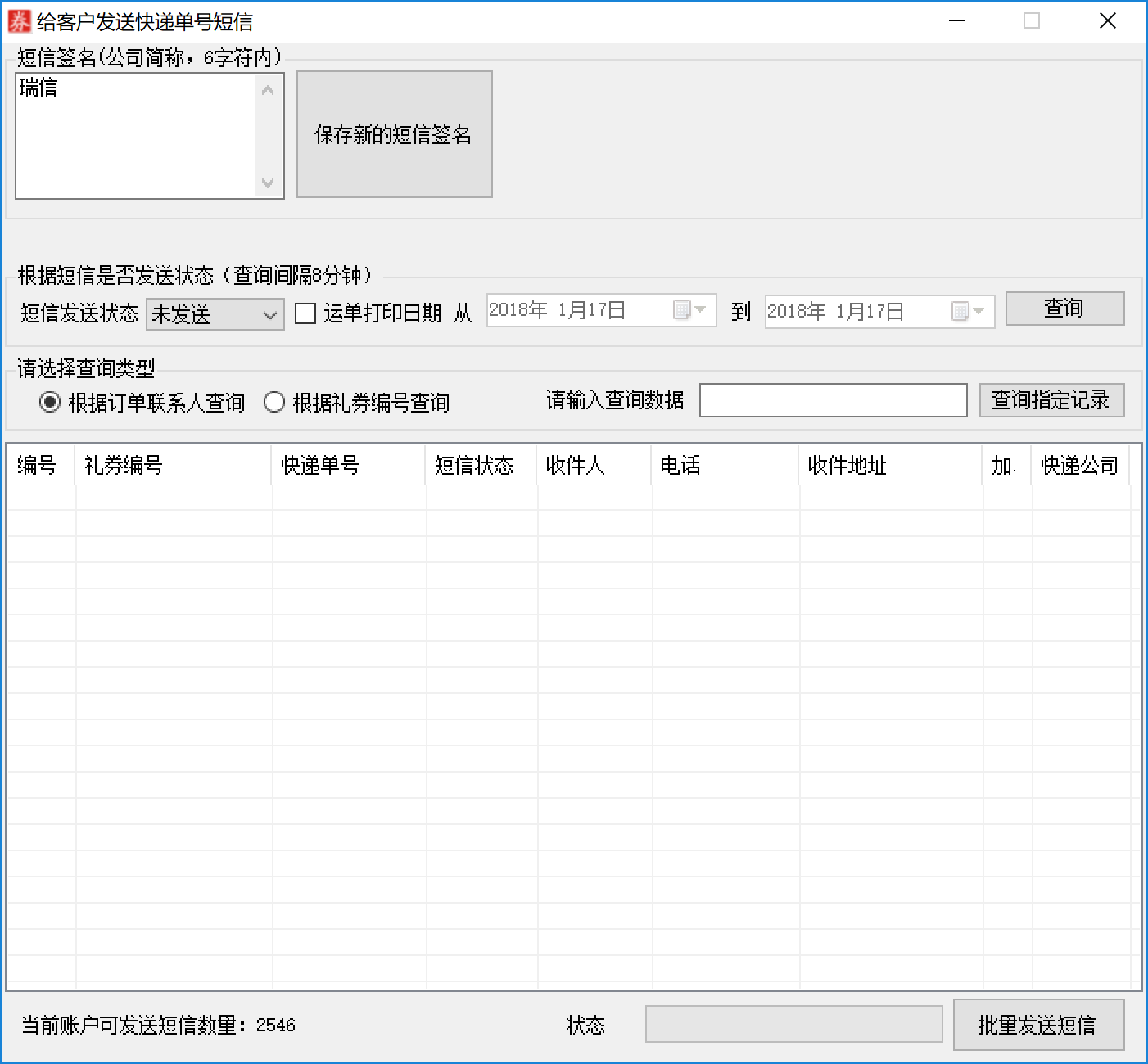
Task: Click the red app icon in title bar
Action: 19,21
